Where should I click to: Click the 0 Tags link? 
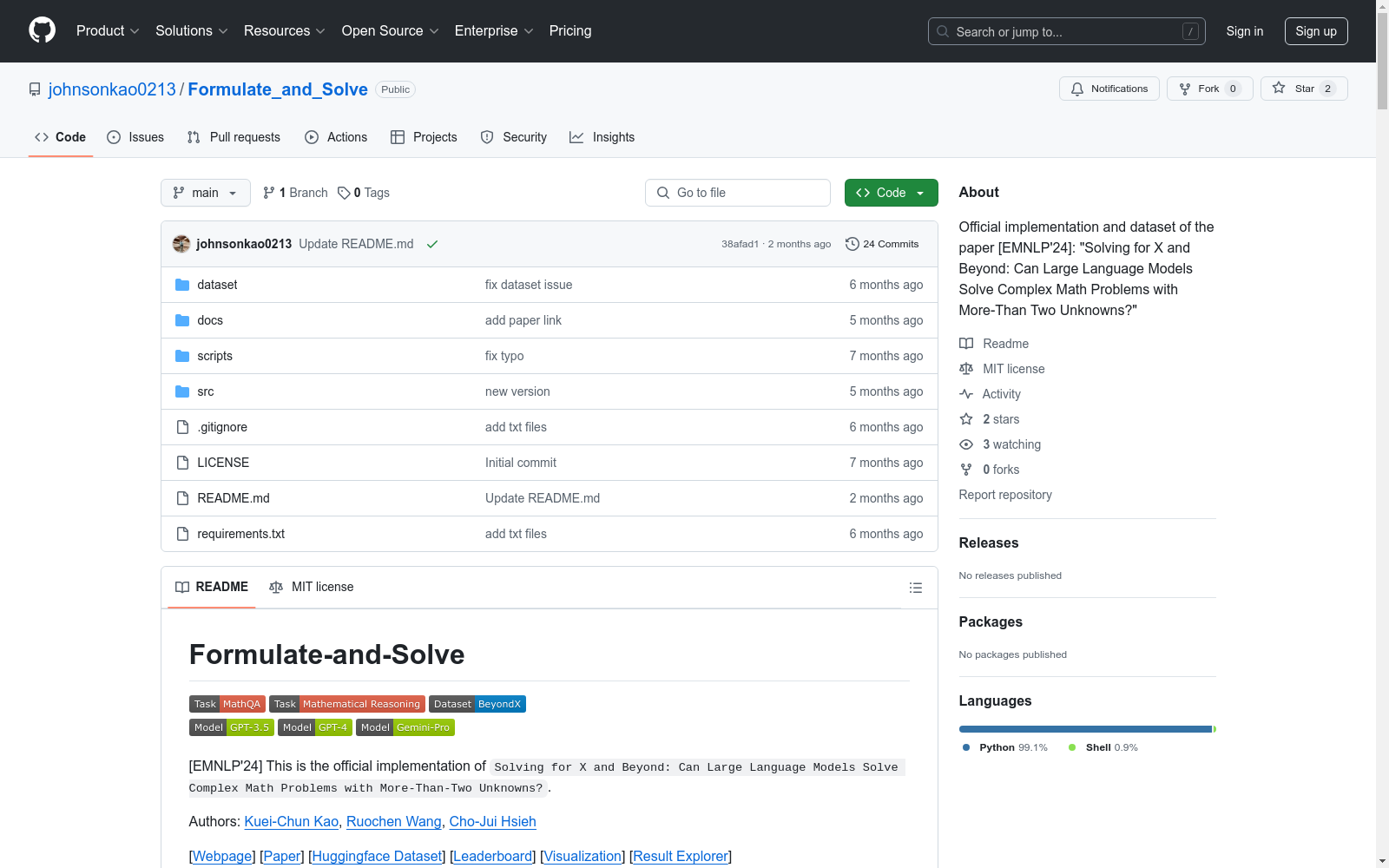coord(364,193)
